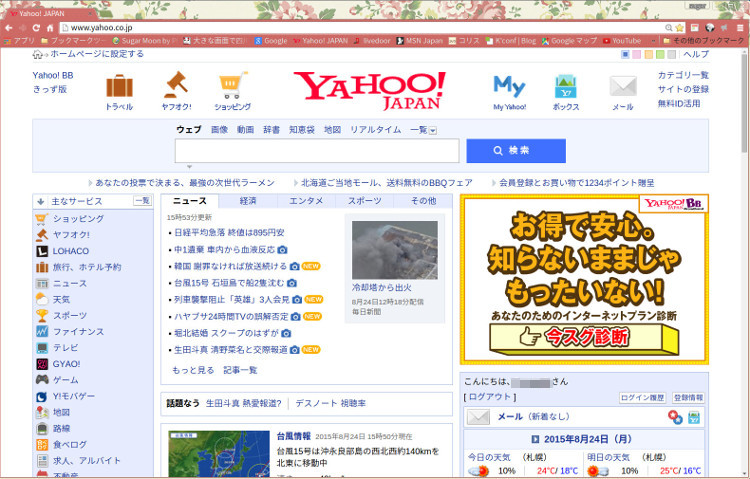Click the typhoon map thumbnail
Screen dimensions: 750x479
pos(219,454)
